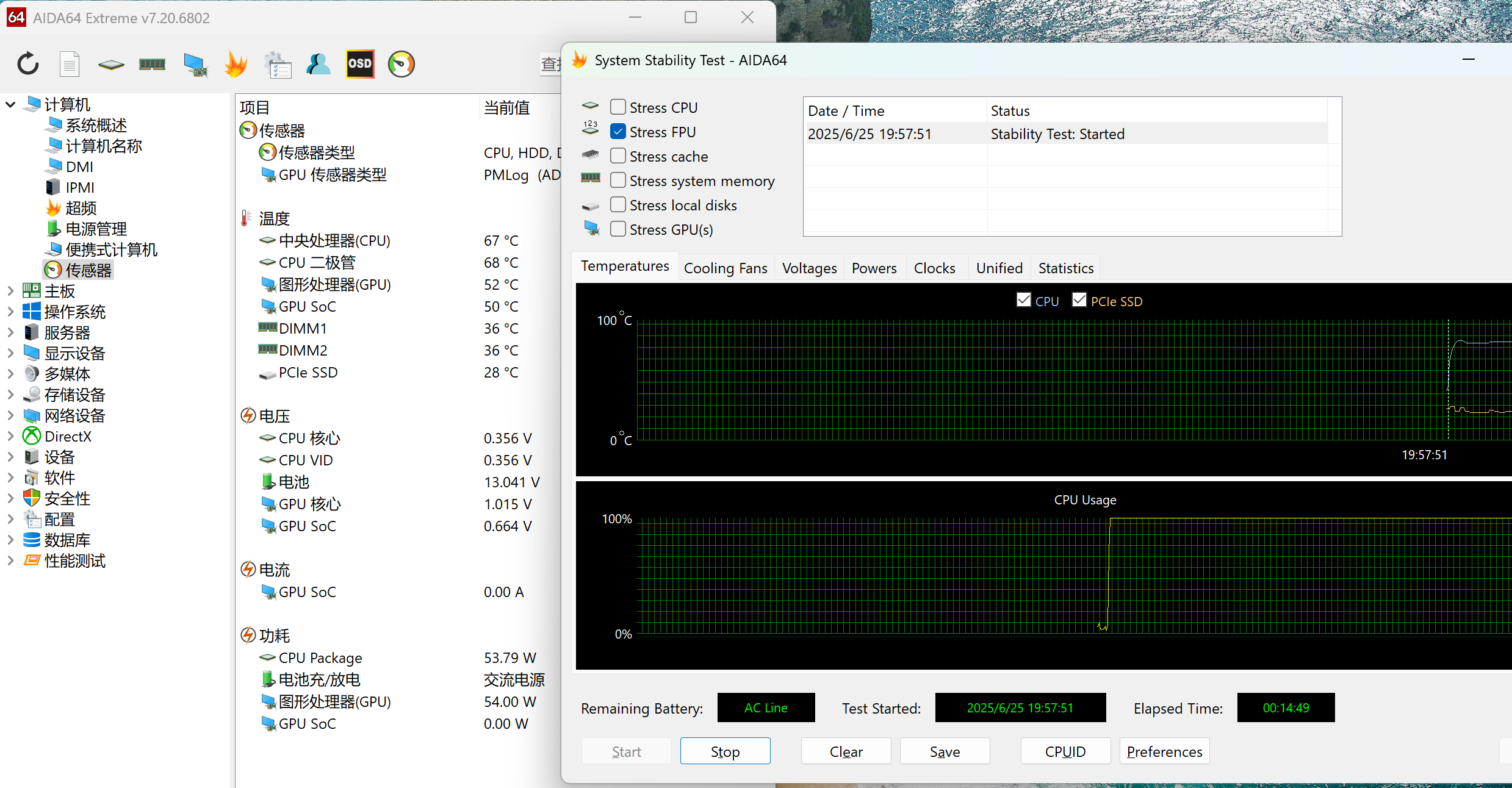Screen dimensions: 1512x788
Task: Expand the 显示设备 tree node
Action: [10, 353]
